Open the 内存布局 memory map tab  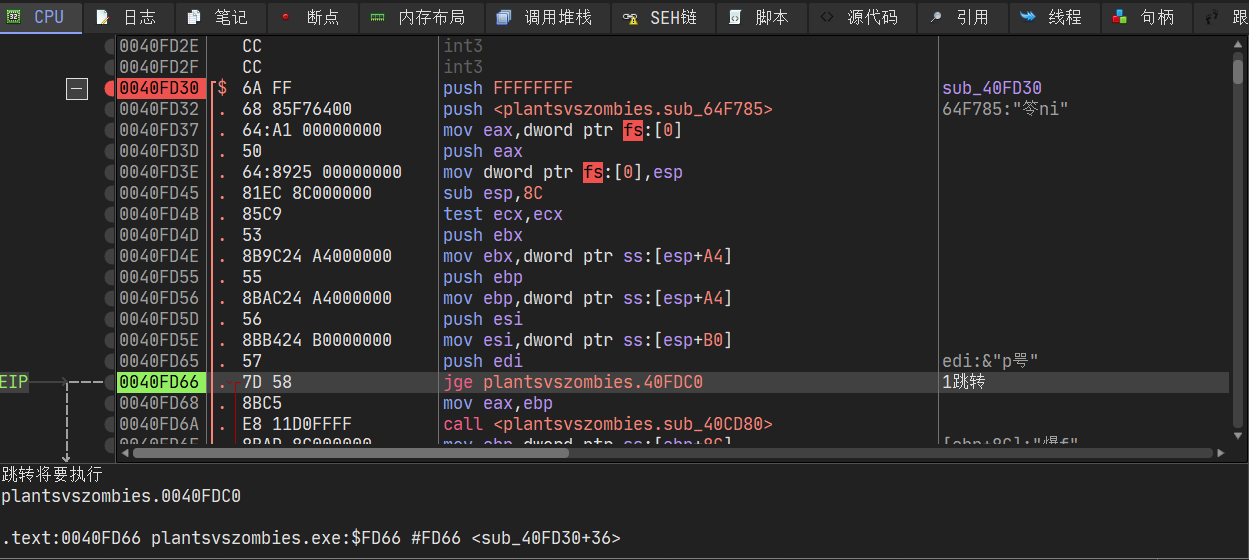[420, 17]
